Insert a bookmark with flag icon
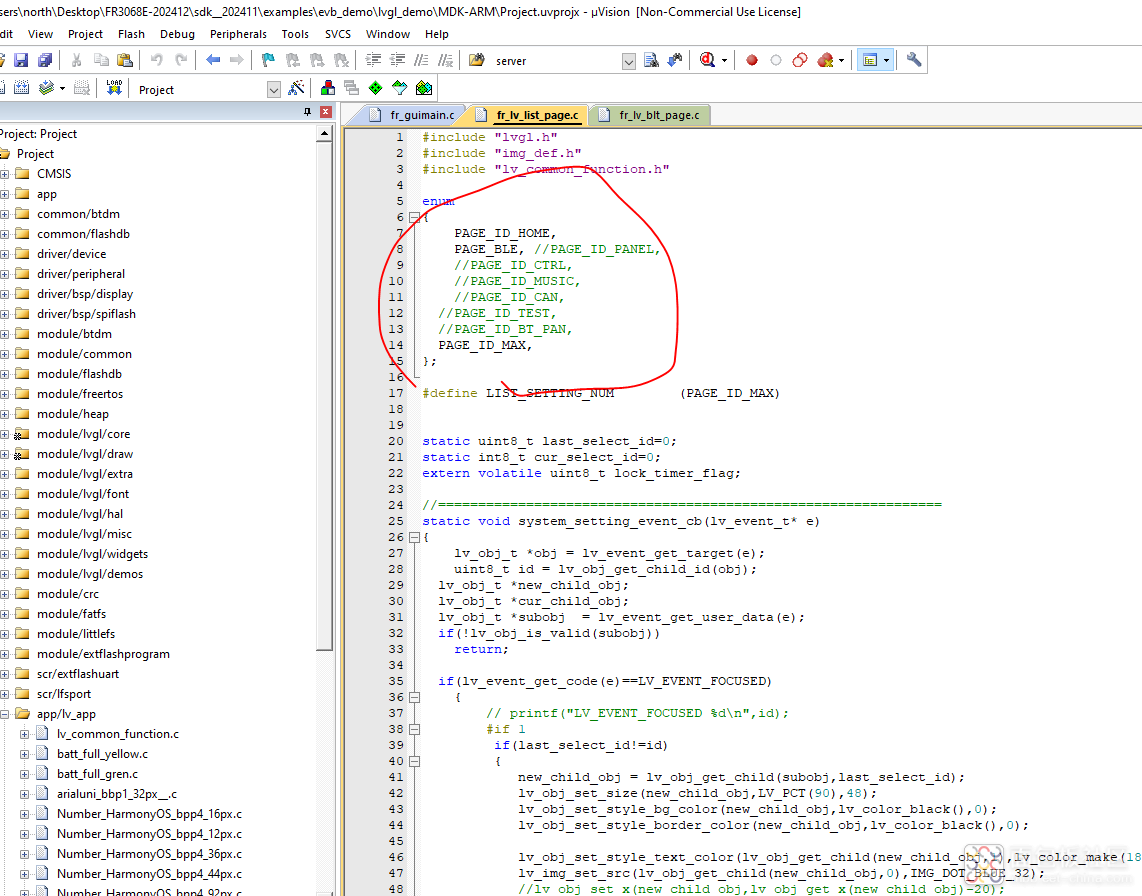Screen dimensions: 1142x896 click(268, 60)
